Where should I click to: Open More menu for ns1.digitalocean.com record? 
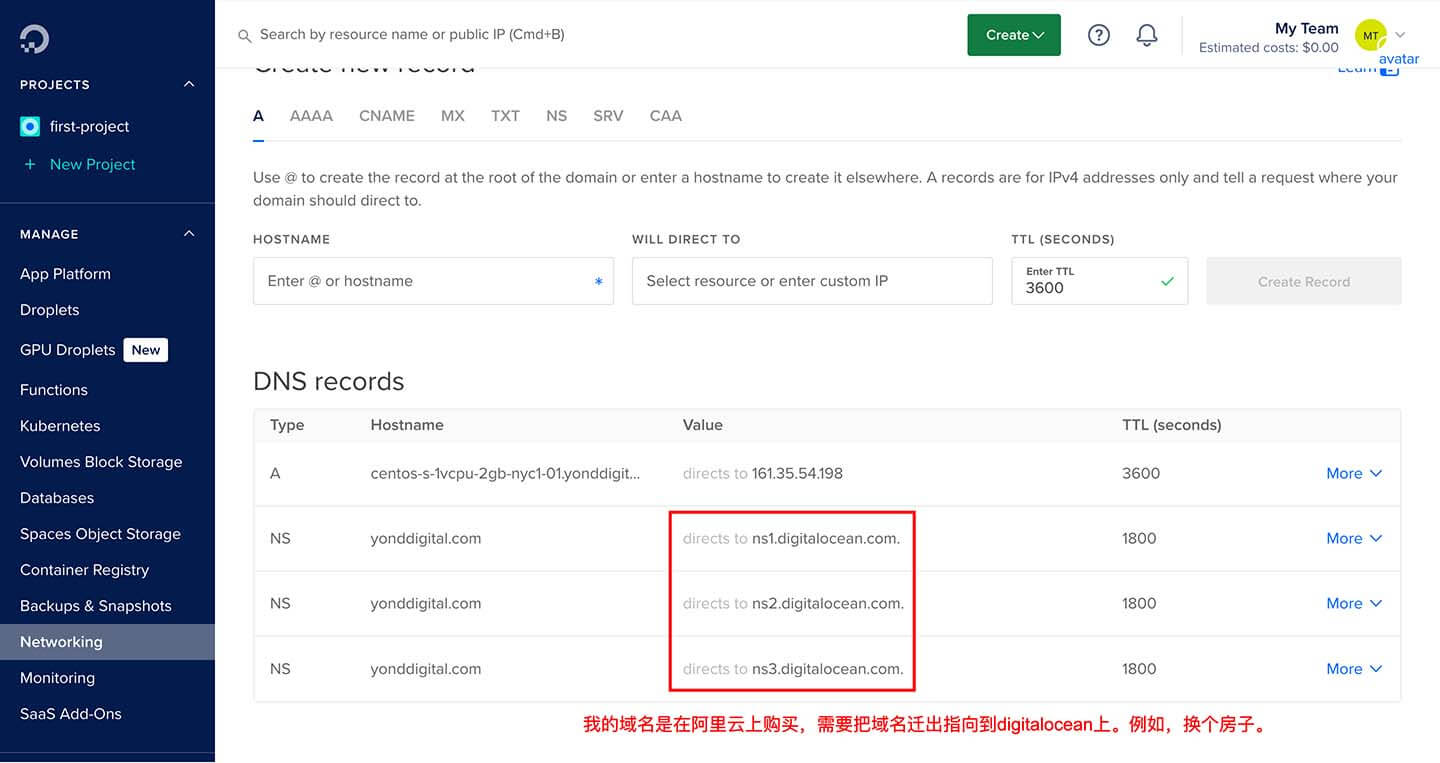1354,538
